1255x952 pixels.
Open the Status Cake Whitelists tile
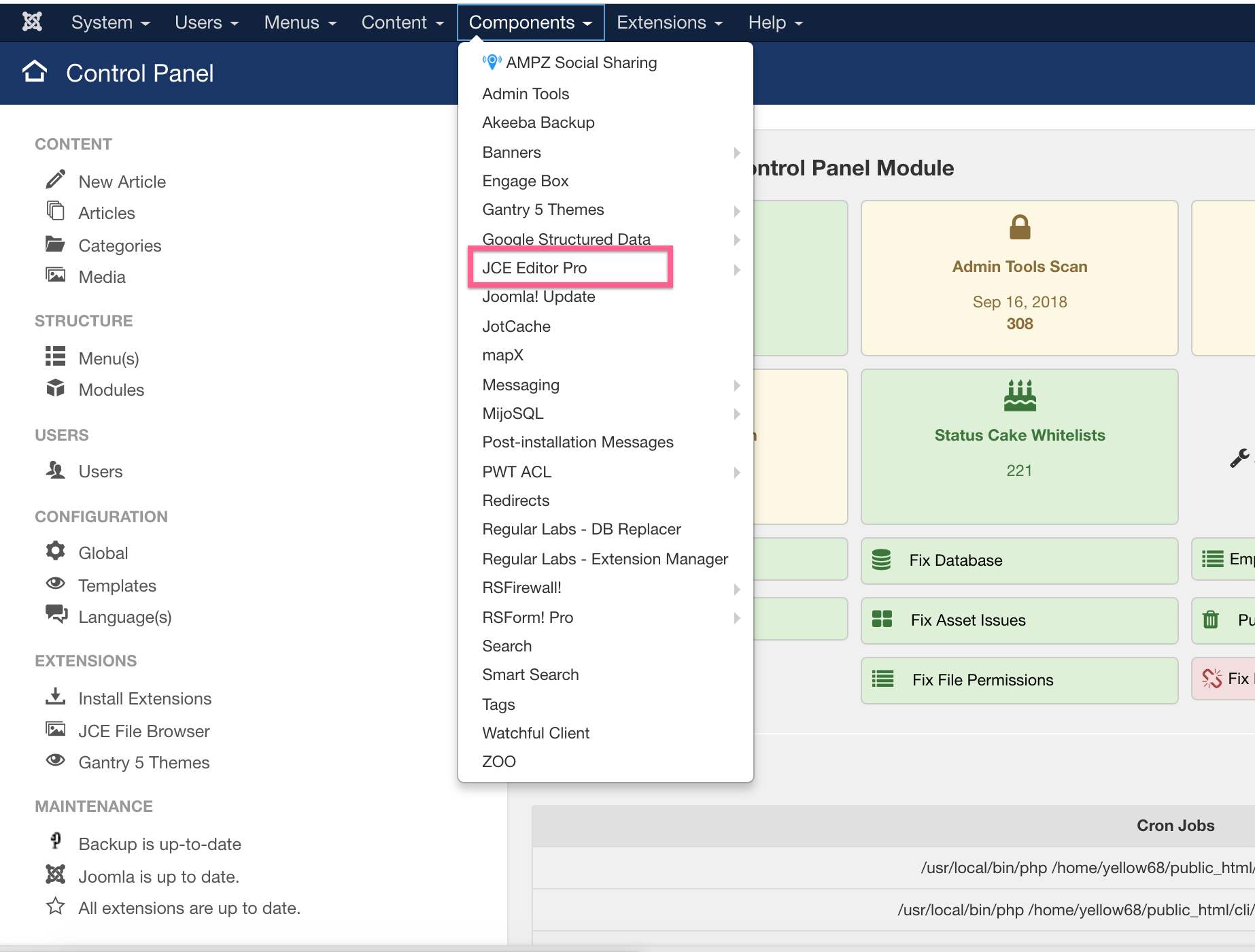point(1019,446)
